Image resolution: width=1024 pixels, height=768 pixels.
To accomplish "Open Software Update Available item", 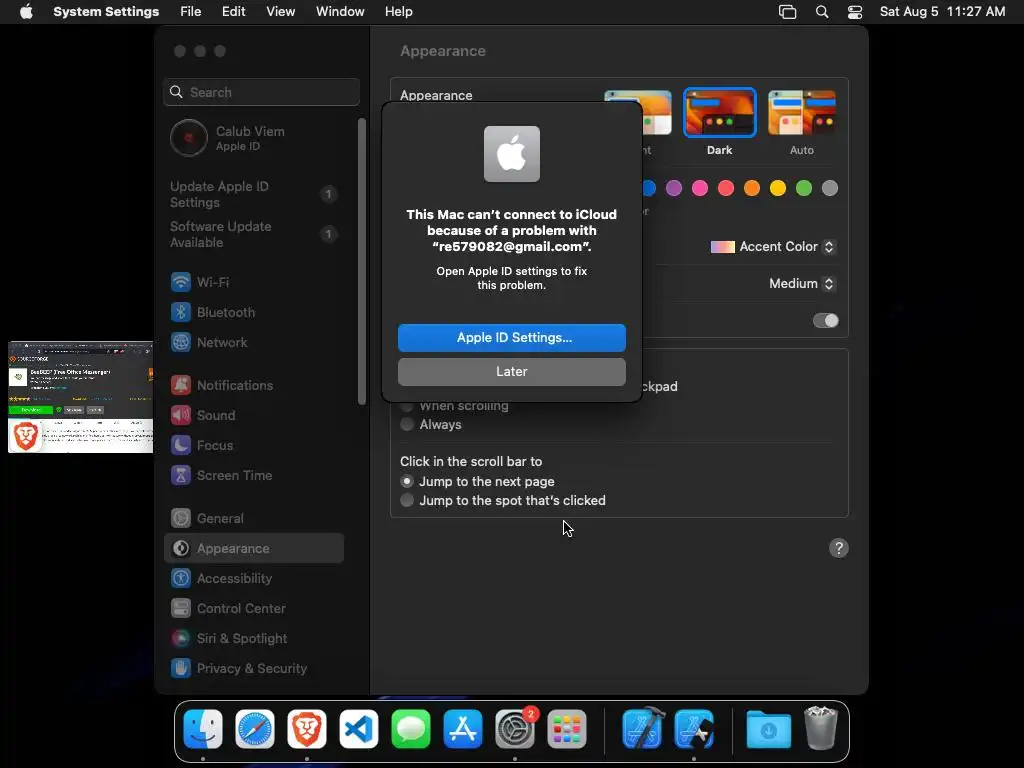I will click(x=253, y=234).
